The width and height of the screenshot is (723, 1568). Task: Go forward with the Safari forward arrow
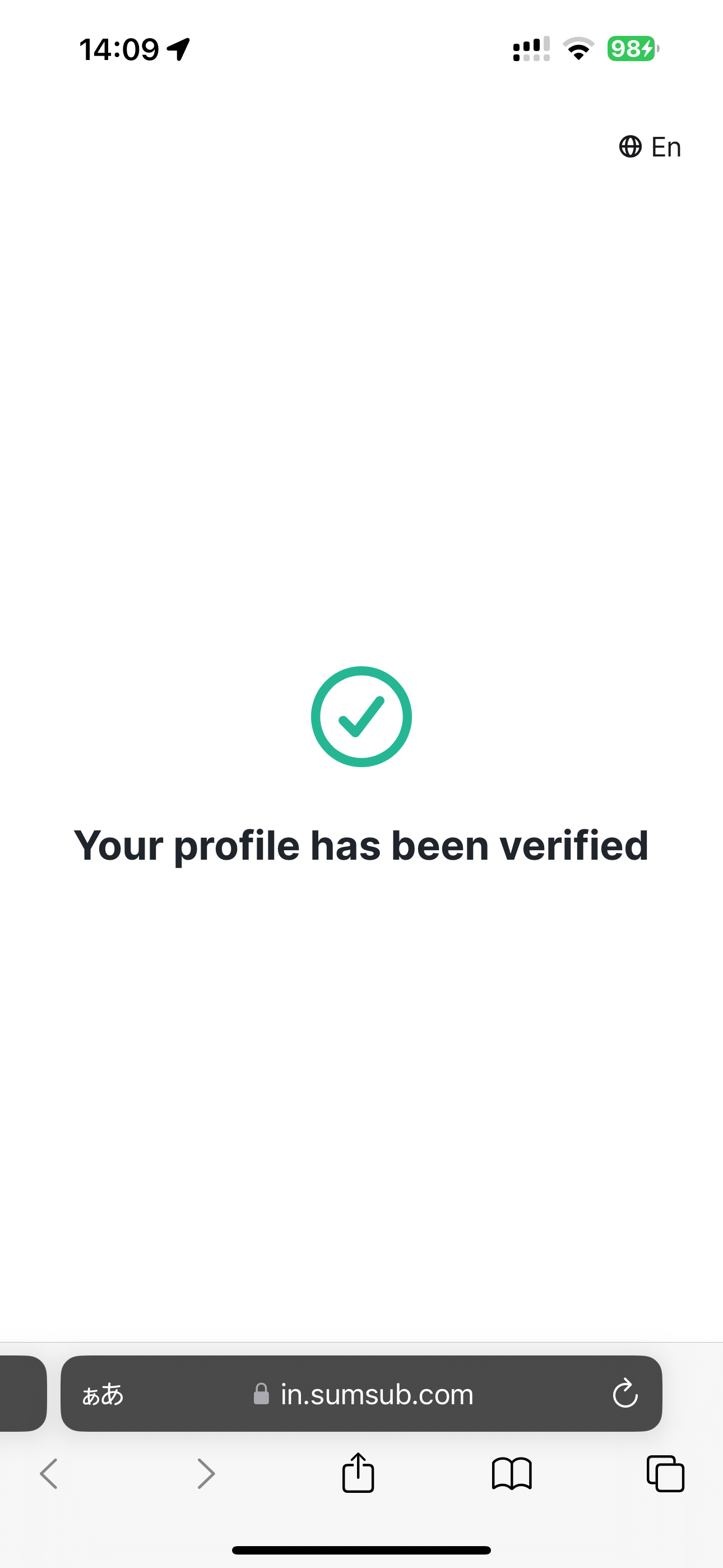(x=206, y=1474)
